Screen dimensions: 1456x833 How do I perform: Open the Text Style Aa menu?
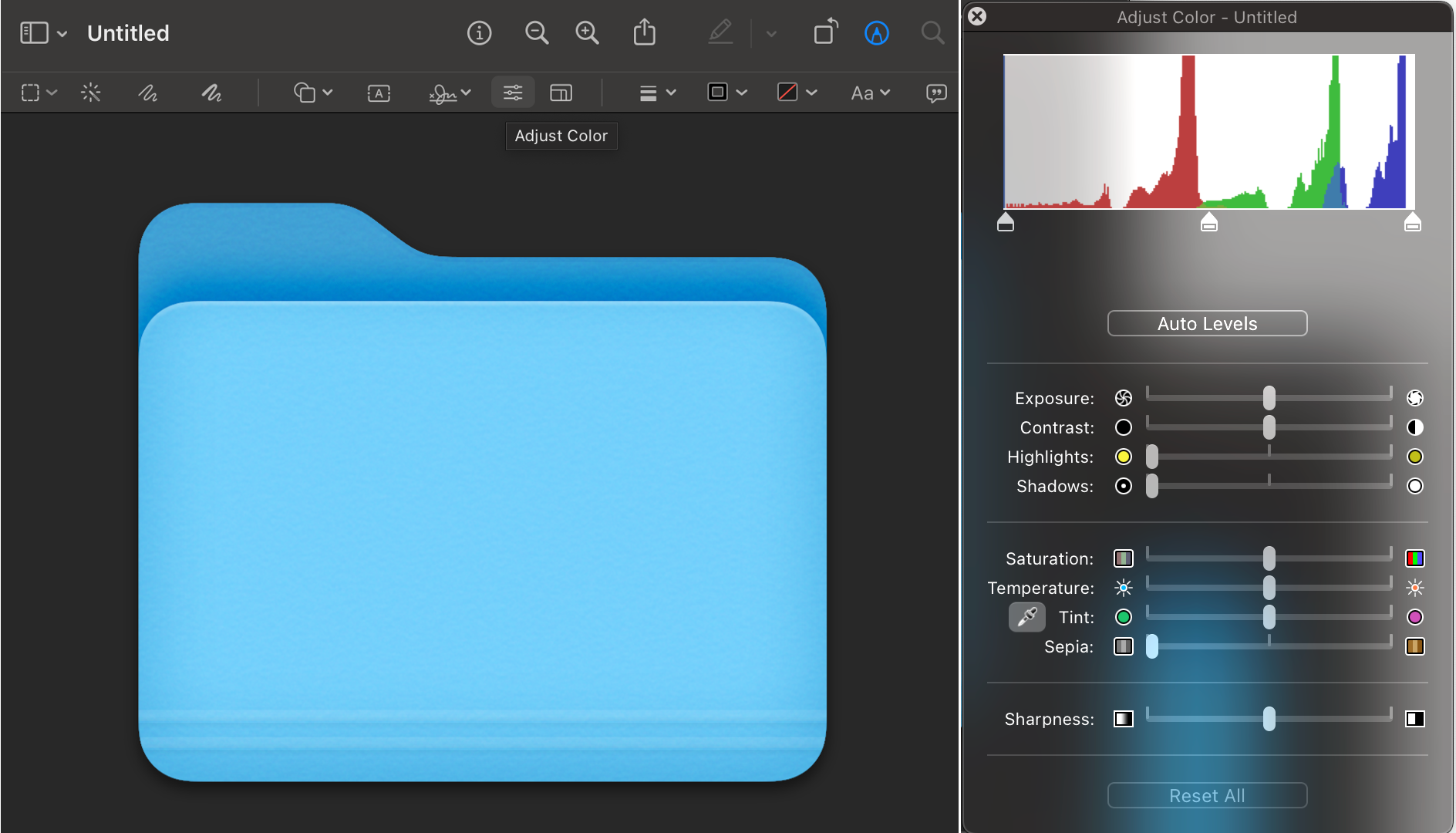(x=871, y=93)
